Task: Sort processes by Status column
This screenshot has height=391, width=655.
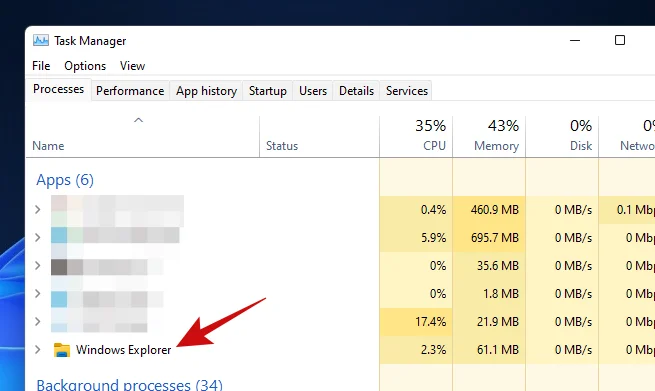Action: click(x=320, y=137)
